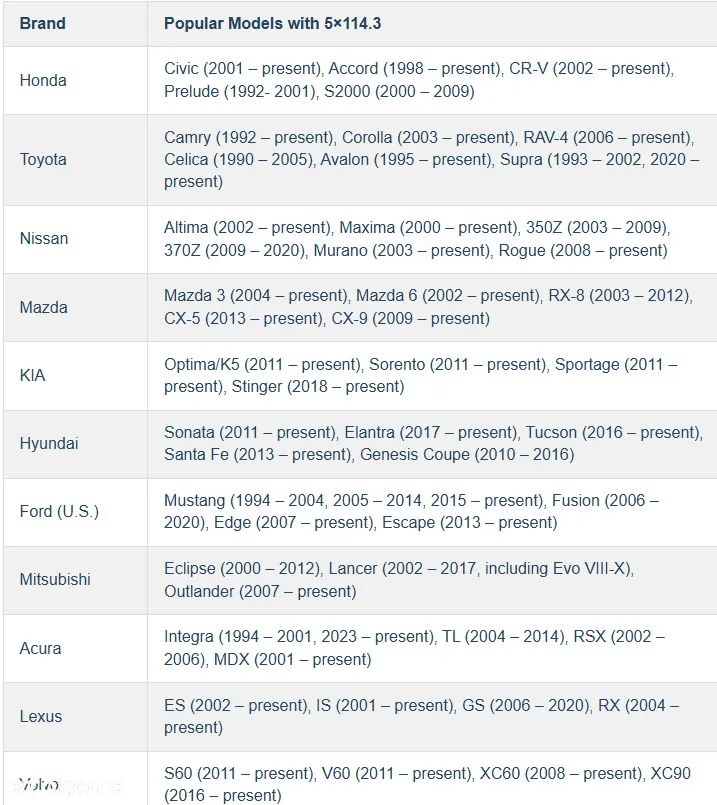The image size is (717, 805).
Task: Click the Ford (U.S.) brand cell
Action: pos(59,512)
